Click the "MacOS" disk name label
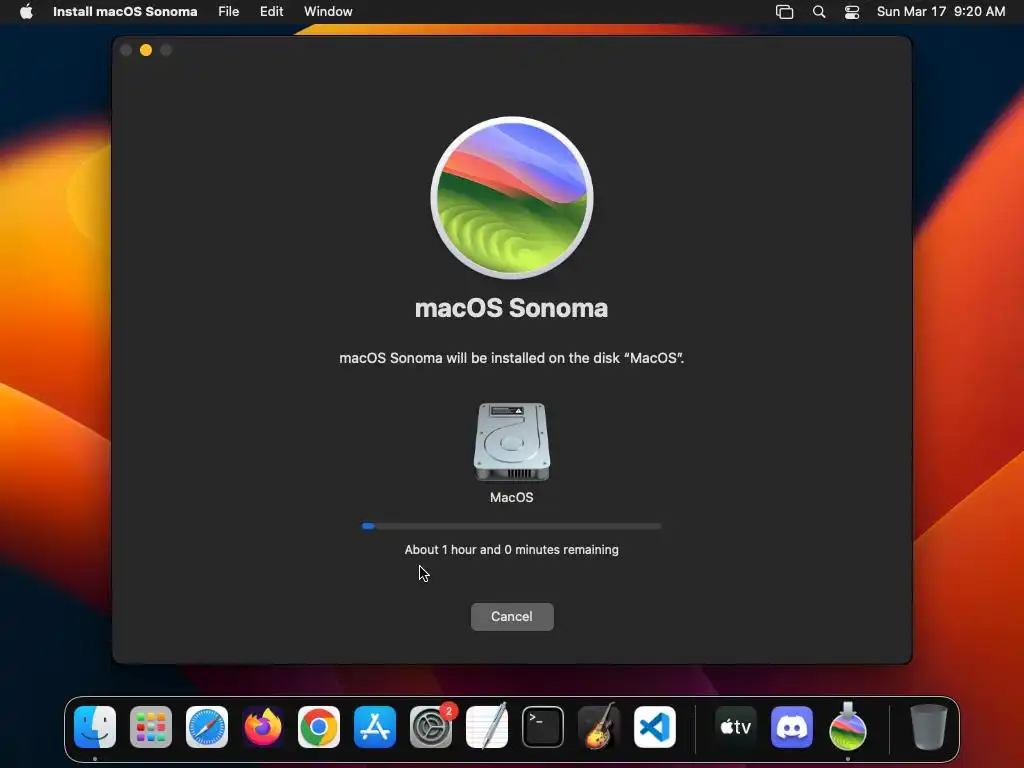The image size is (1024, 768). pos(511,498)
